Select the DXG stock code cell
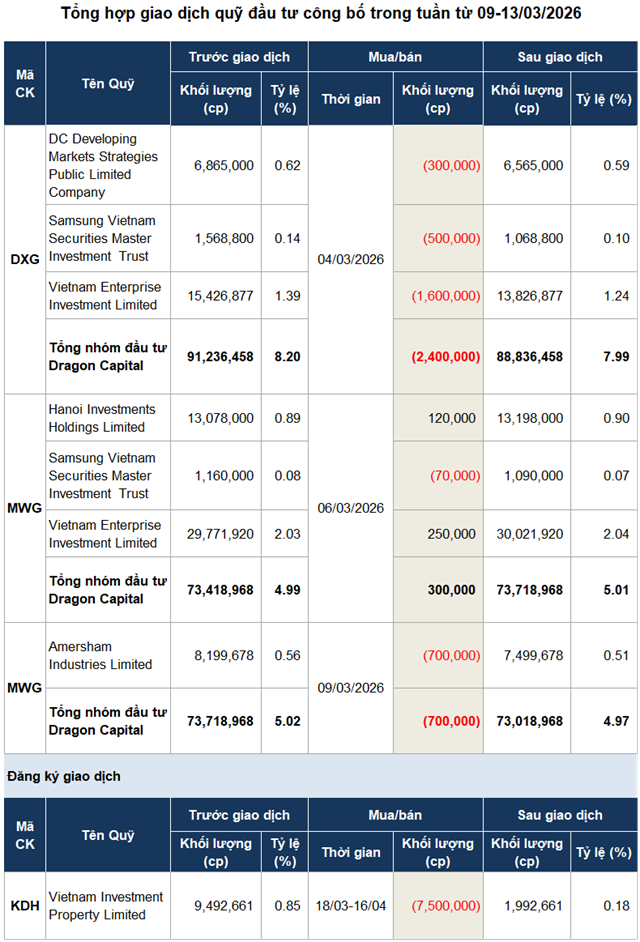 click(x=24, y=258)
